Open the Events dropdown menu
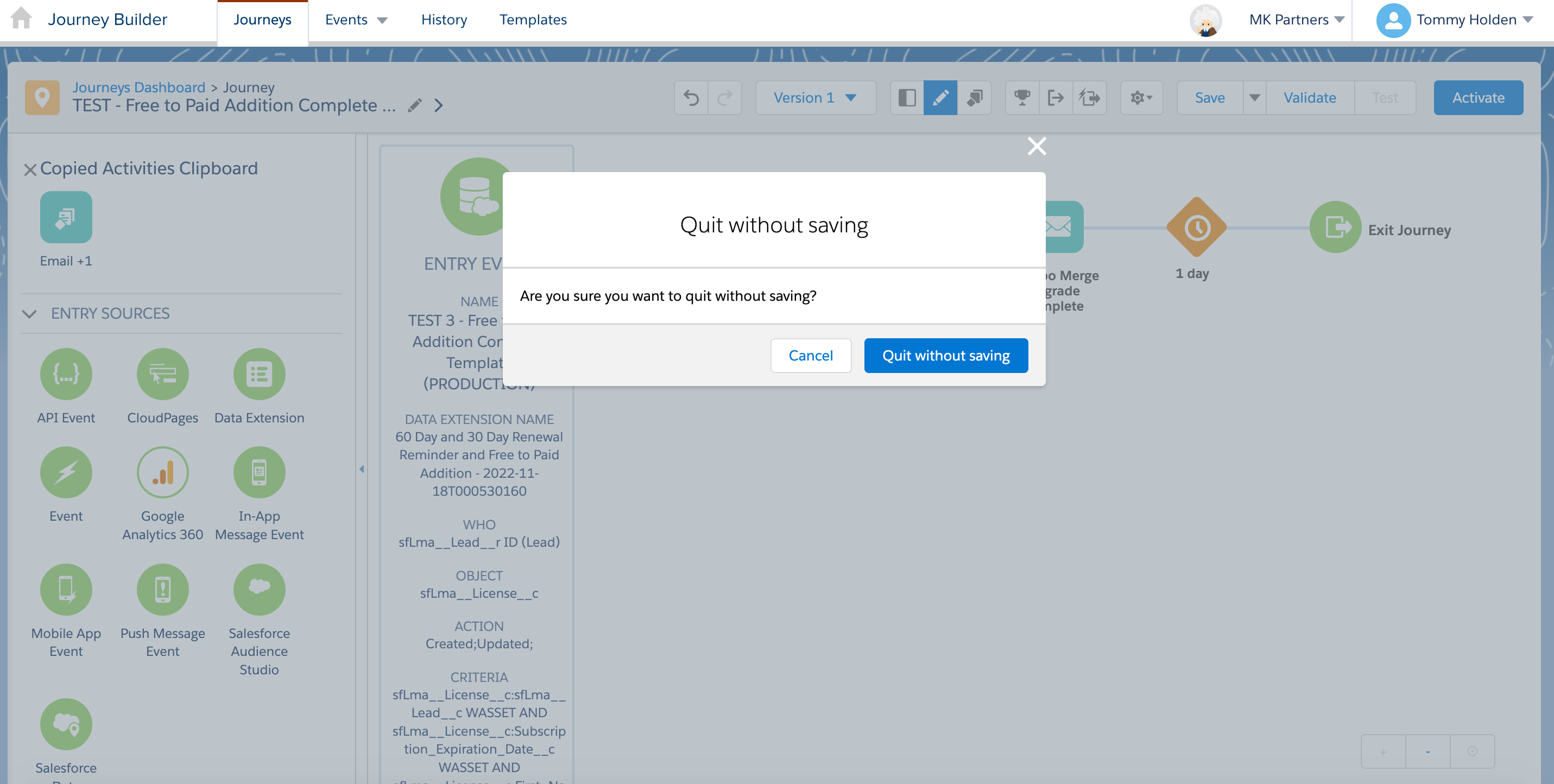 356,20
